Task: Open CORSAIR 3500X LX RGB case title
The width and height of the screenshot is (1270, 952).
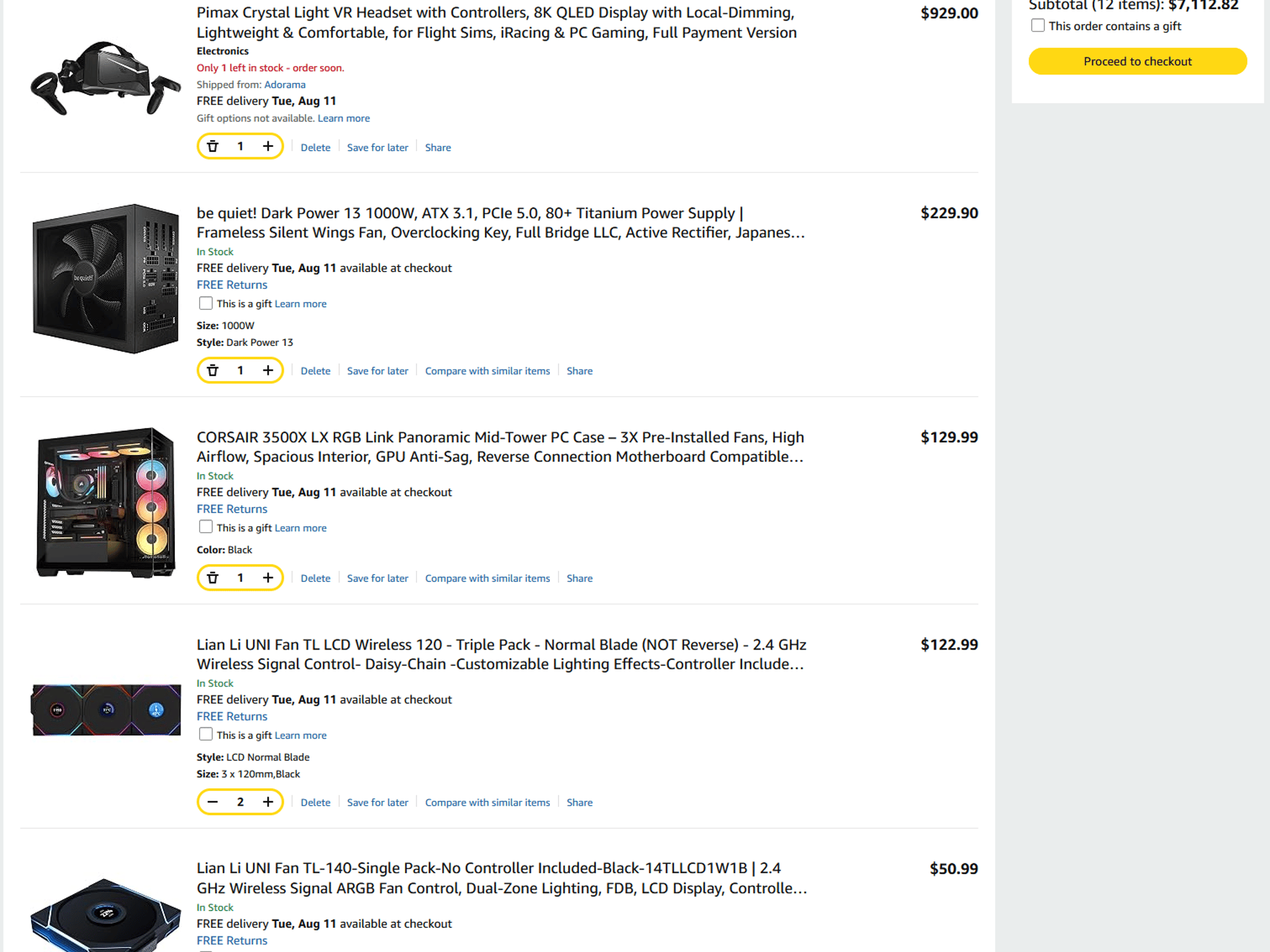Action: tap(500, 447)
